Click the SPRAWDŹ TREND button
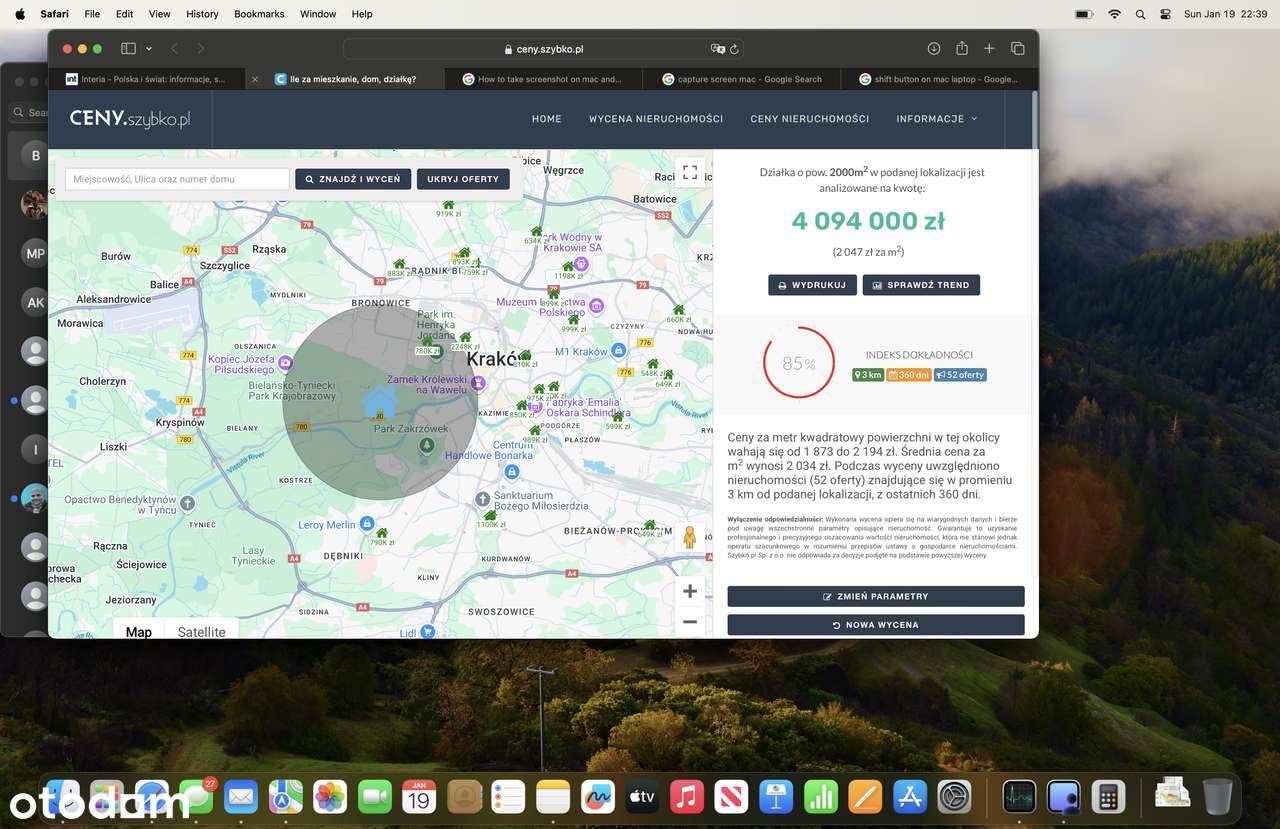 point(921,285)
